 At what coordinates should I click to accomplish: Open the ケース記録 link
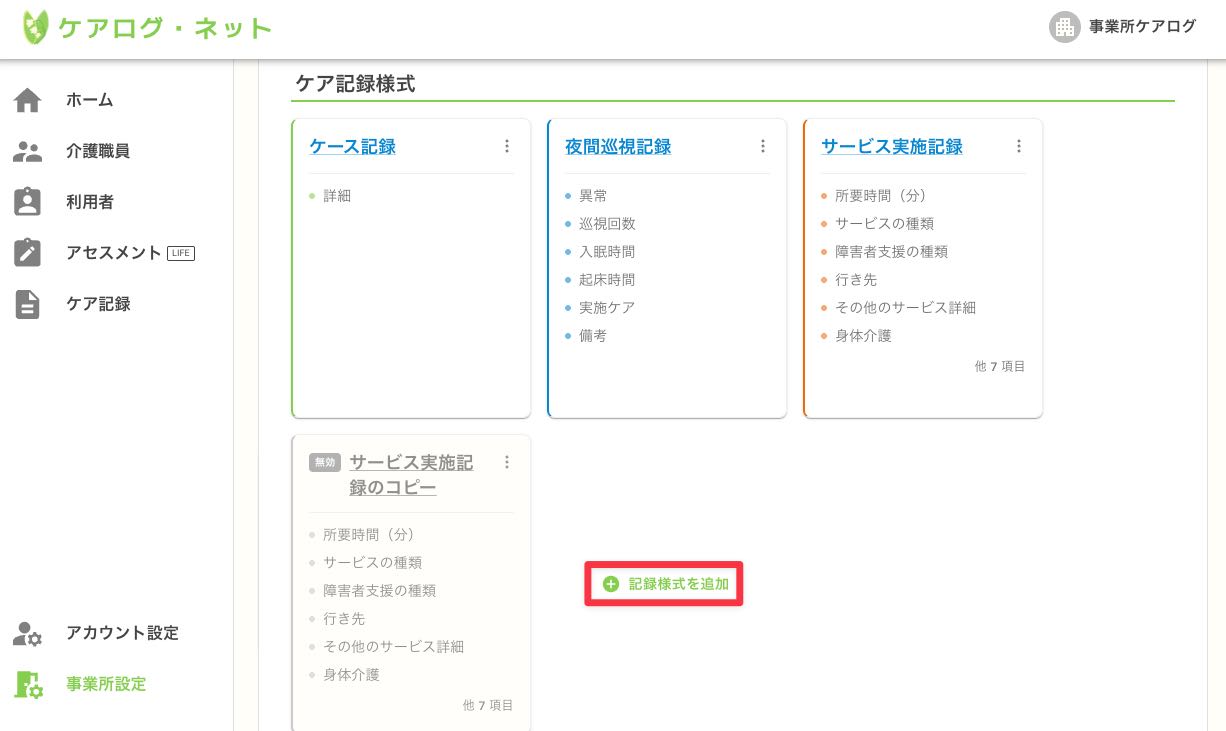click(x=352, y=146)
